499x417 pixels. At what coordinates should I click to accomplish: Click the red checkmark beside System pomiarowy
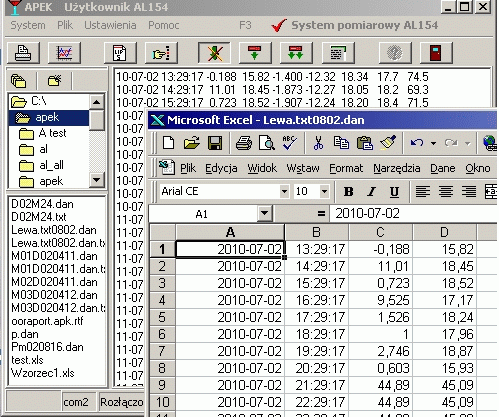coord(279,25)
